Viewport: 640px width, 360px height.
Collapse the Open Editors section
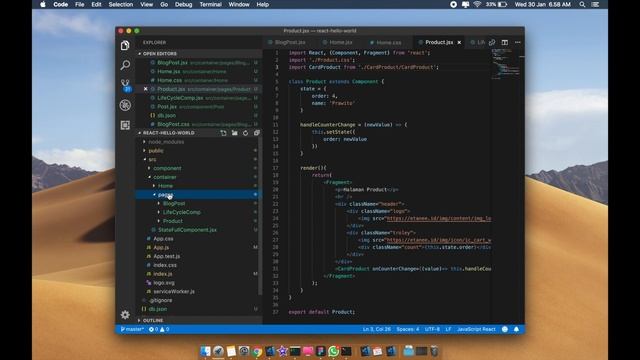[160, 54]
